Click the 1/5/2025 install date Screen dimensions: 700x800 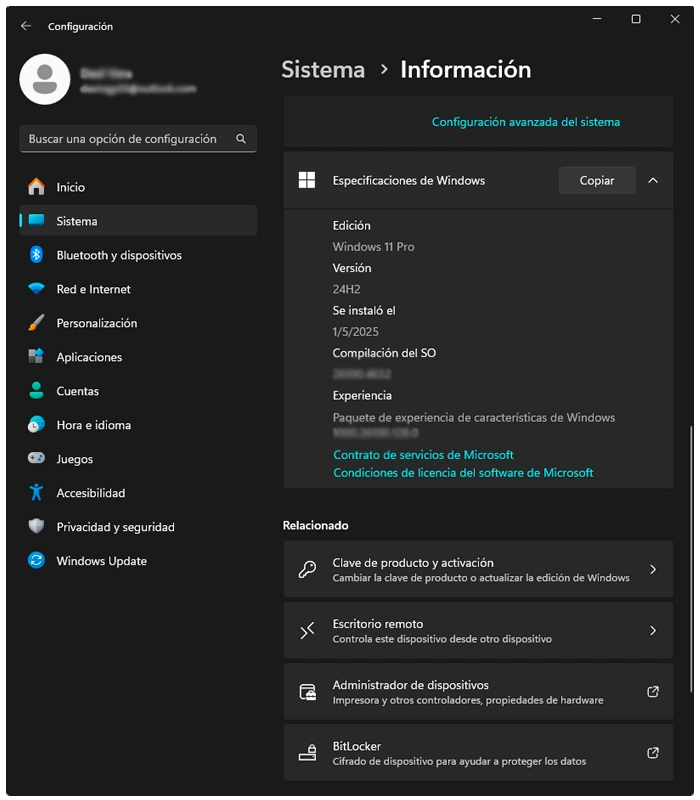pos(356,332)
